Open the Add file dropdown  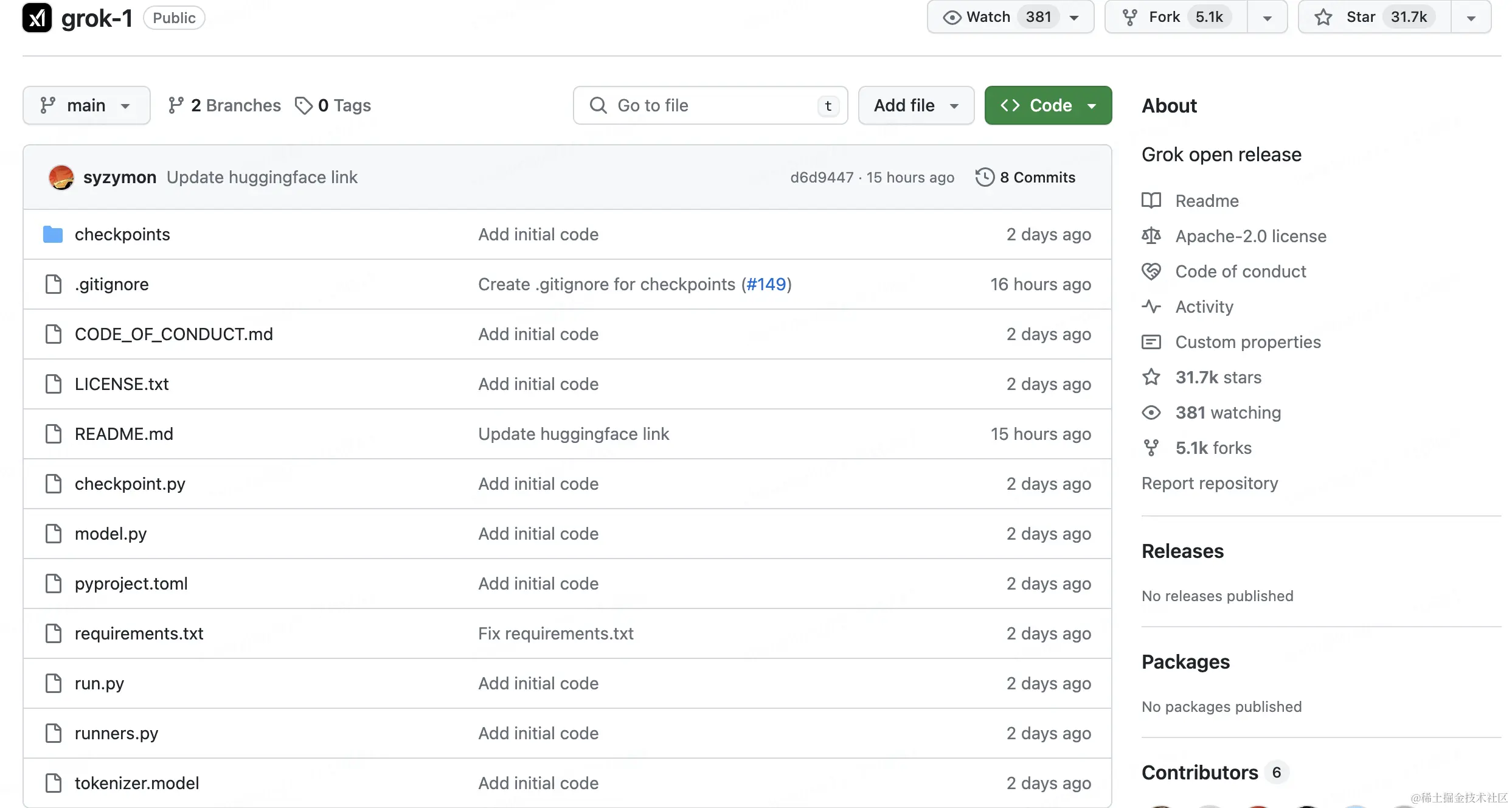(x=915, y=105)
